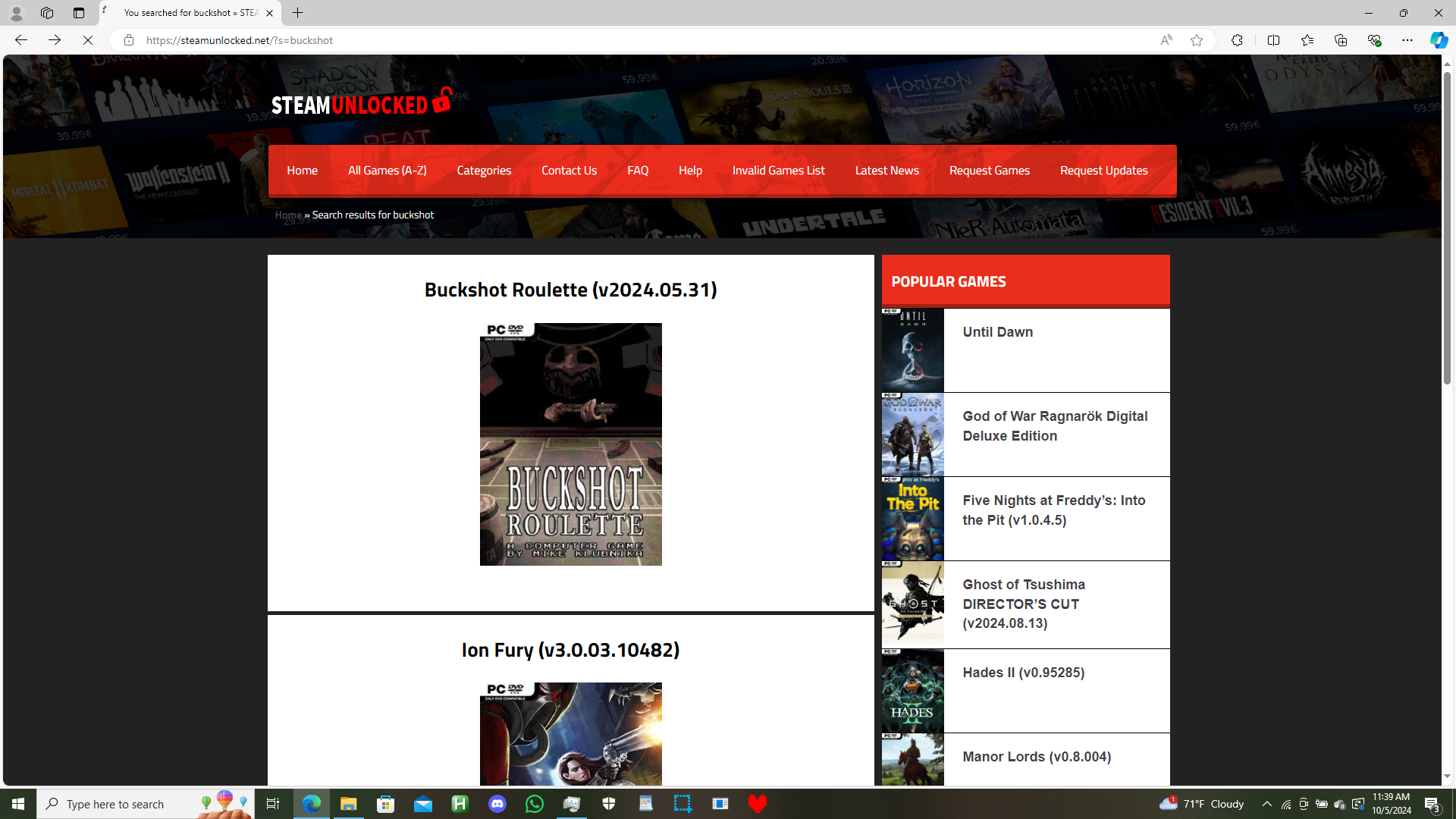Show hidden system tray icons chevron

tap(1266, 804)
